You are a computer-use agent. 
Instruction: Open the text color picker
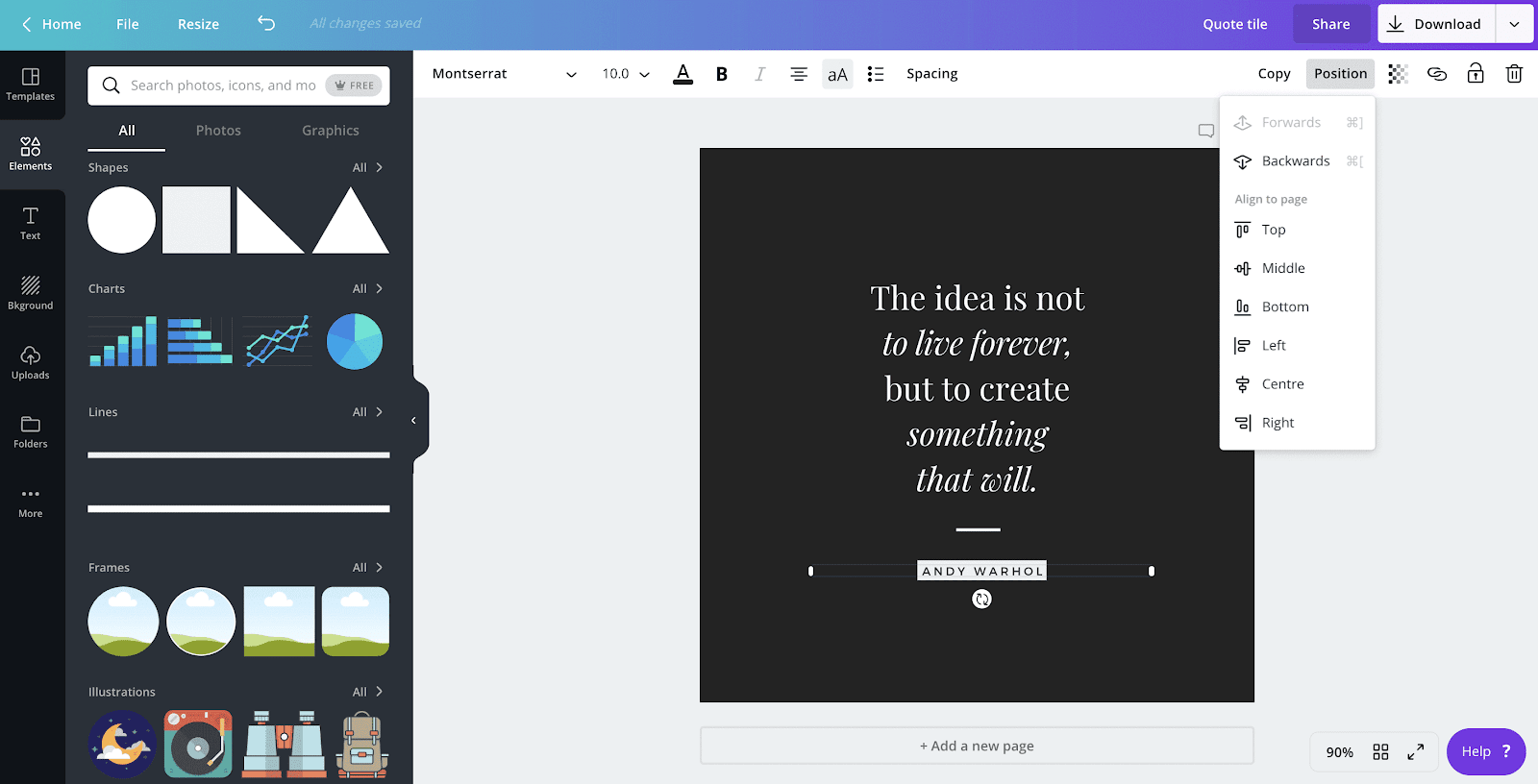[x=682, y=74]
